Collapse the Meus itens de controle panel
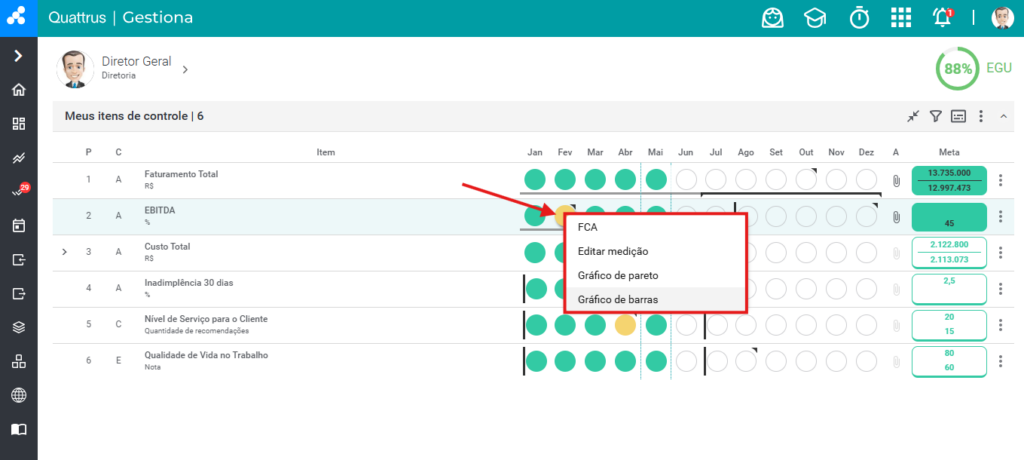This screenshot has height=460, width=1024. (x=1003, y=116)
